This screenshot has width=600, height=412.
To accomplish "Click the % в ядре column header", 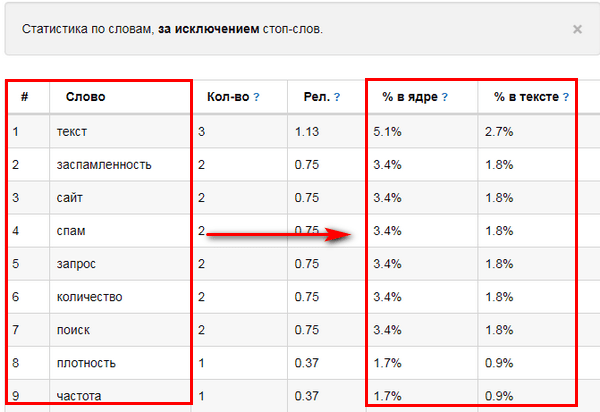I will [410, 97].
